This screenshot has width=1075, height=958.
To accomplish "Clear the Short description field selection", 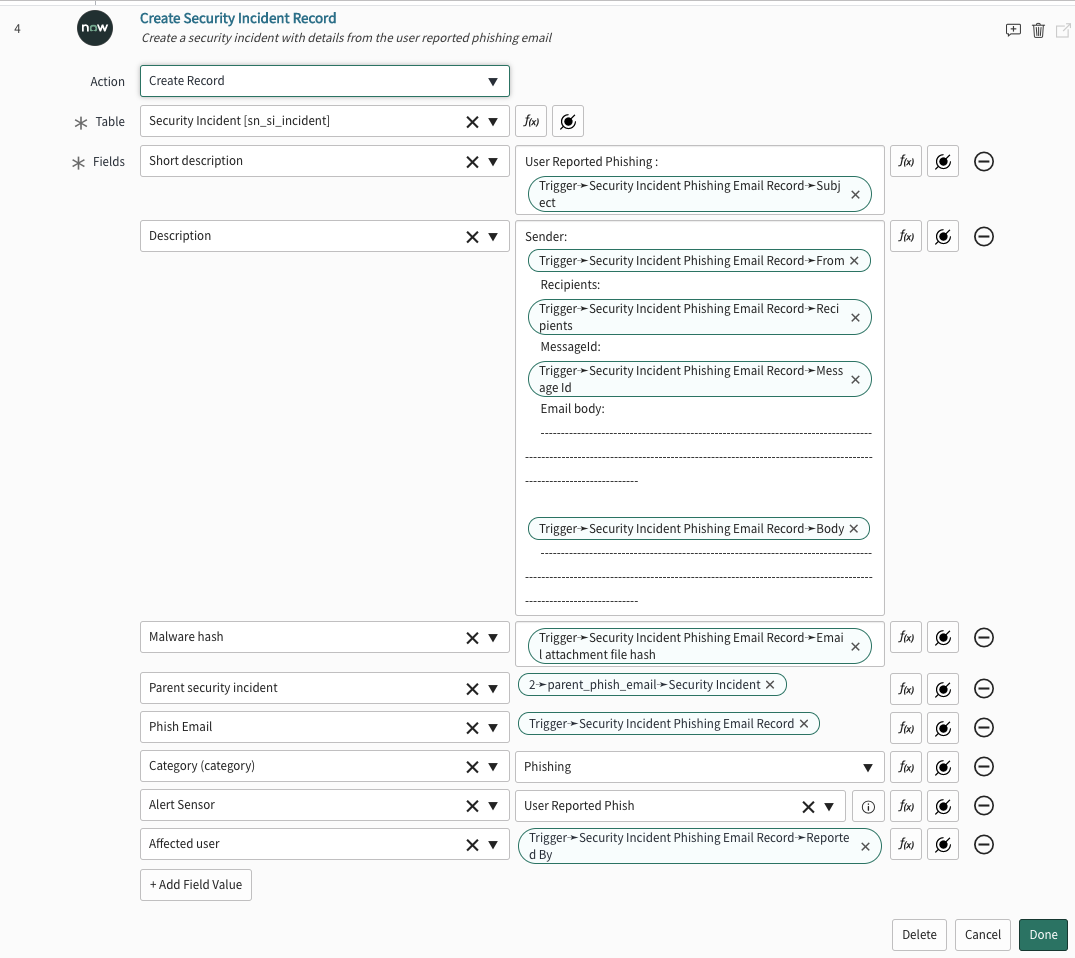I will [472, 162].
